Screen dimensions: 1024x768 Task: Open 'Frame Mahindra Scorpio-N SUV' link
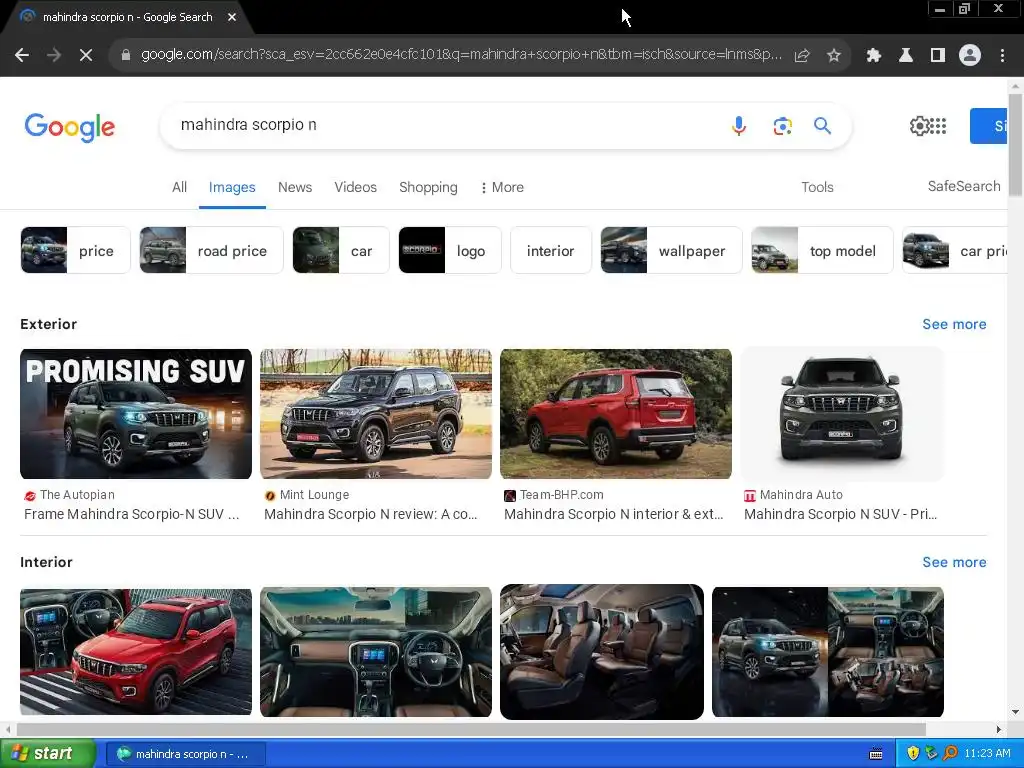pyautogui.click(x=132, y=515)
